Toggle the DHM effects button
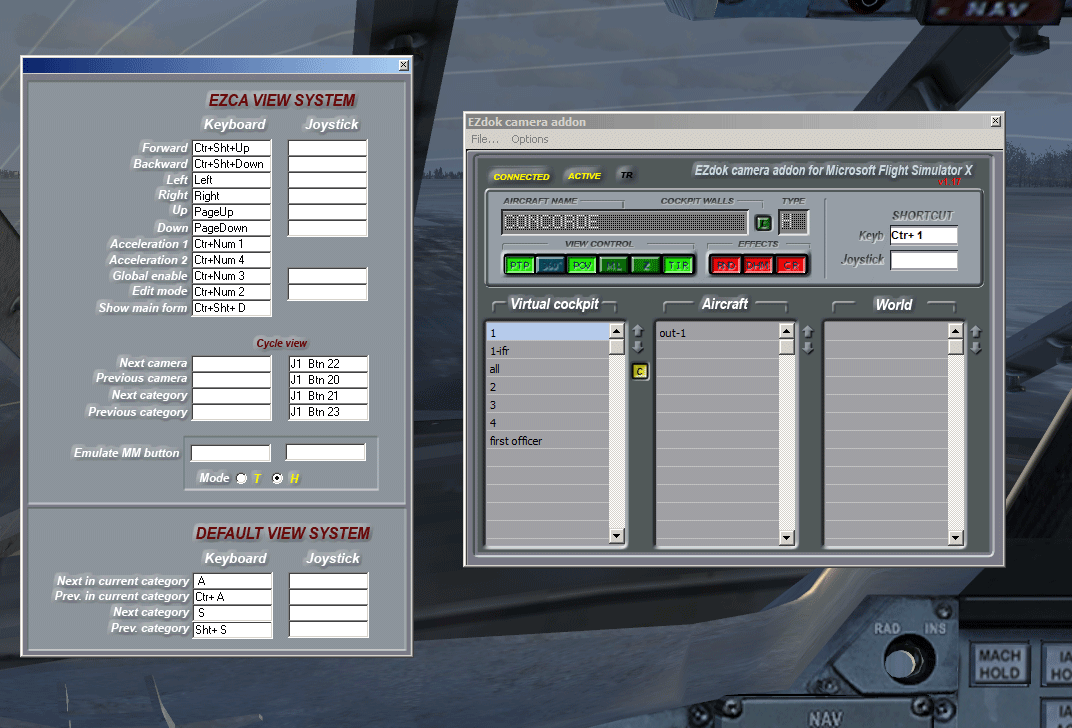This screenshot has width=1072, height=728. pos(758,265)
